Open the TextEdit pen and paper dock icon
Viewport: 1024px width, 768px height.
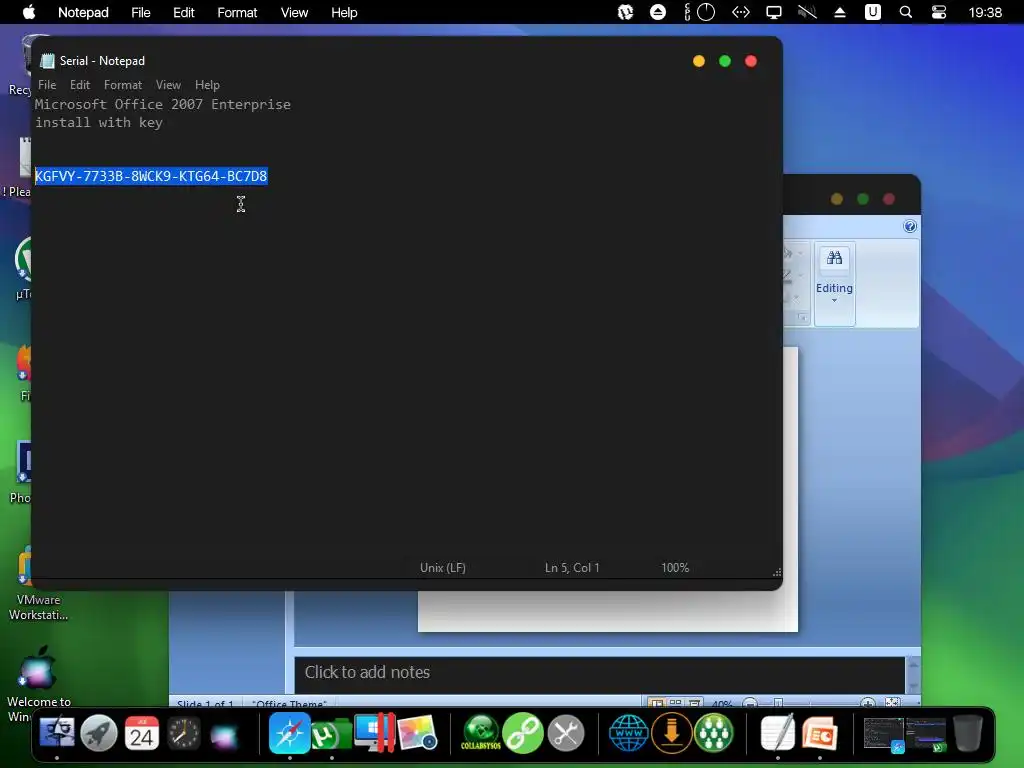coord(778,733)
